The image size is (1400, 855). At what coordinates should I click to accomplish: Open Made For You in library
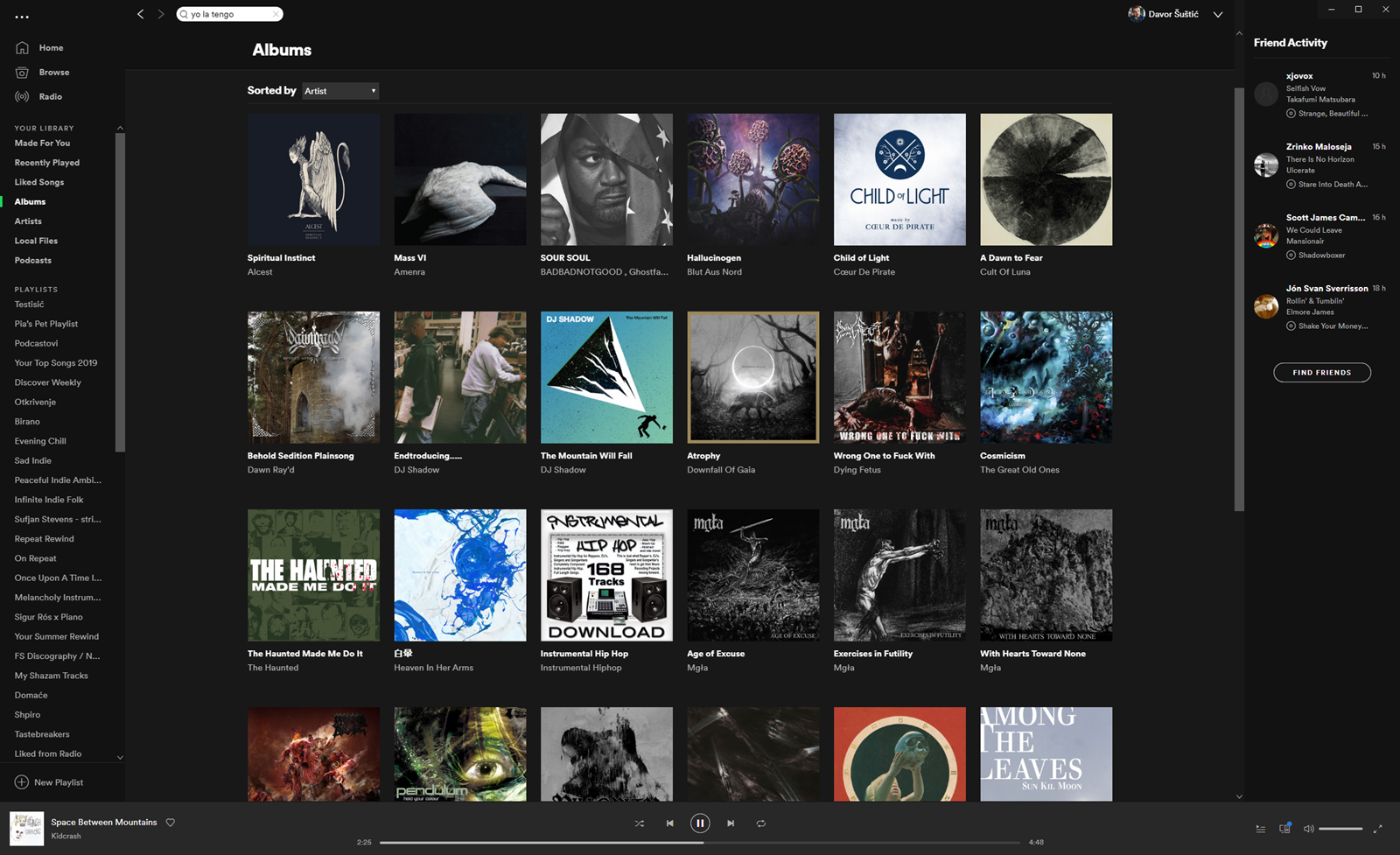[x=42, y=143]
